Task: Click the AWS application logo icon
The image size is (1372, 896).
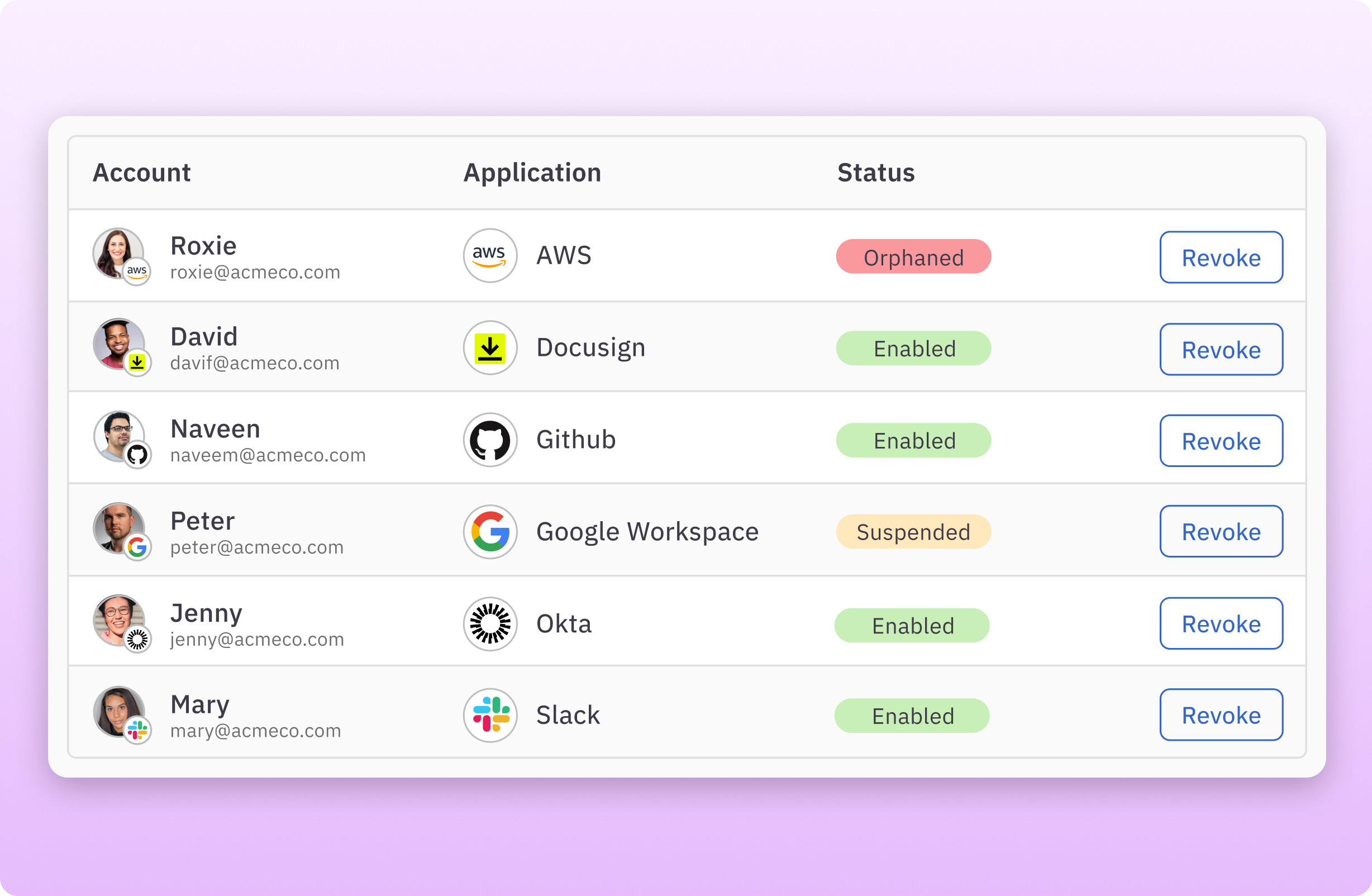Action: click(x=489, y=255)
